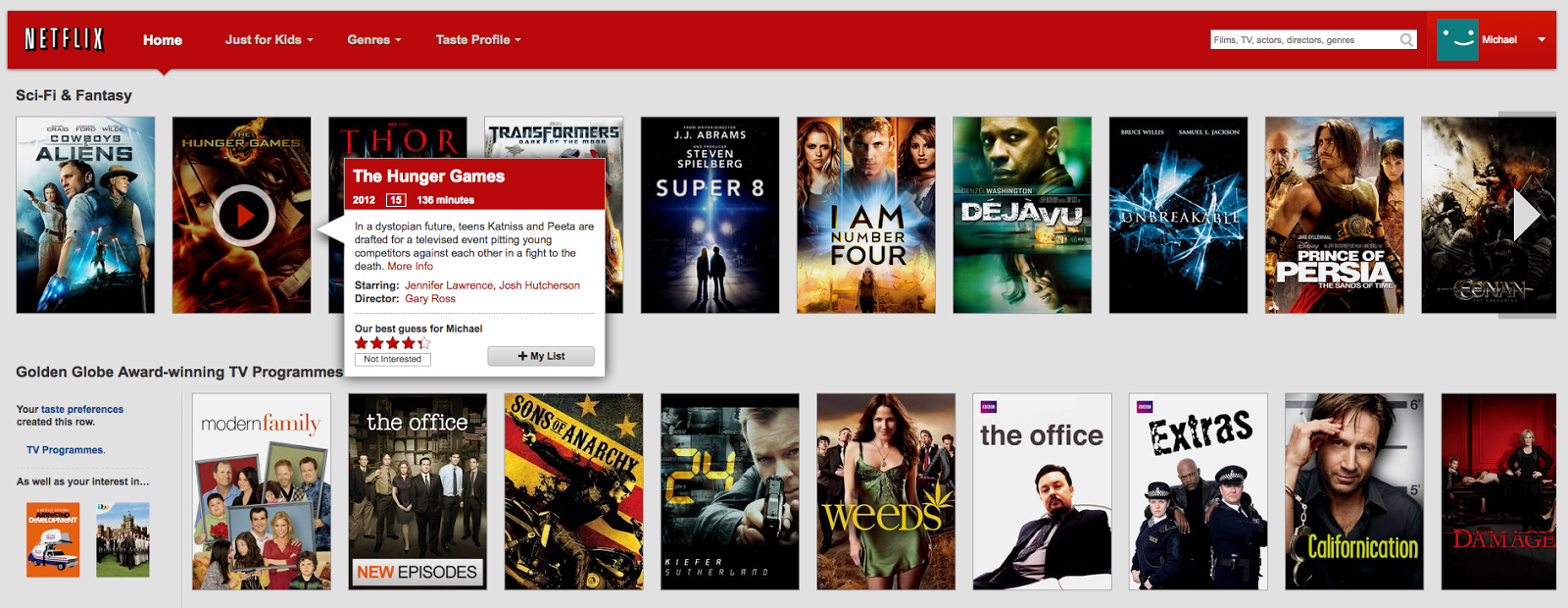Open I Am Number Four poster
Image resolution: width=1568 pixels, height=608 pixels.
point(866,215)
